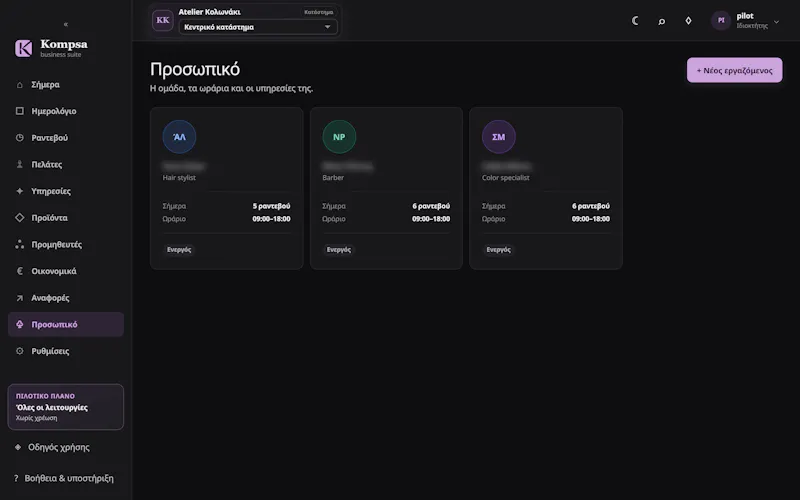Click the arrow icon beside Αναφορές
The image size is (800, 500).
19,298
